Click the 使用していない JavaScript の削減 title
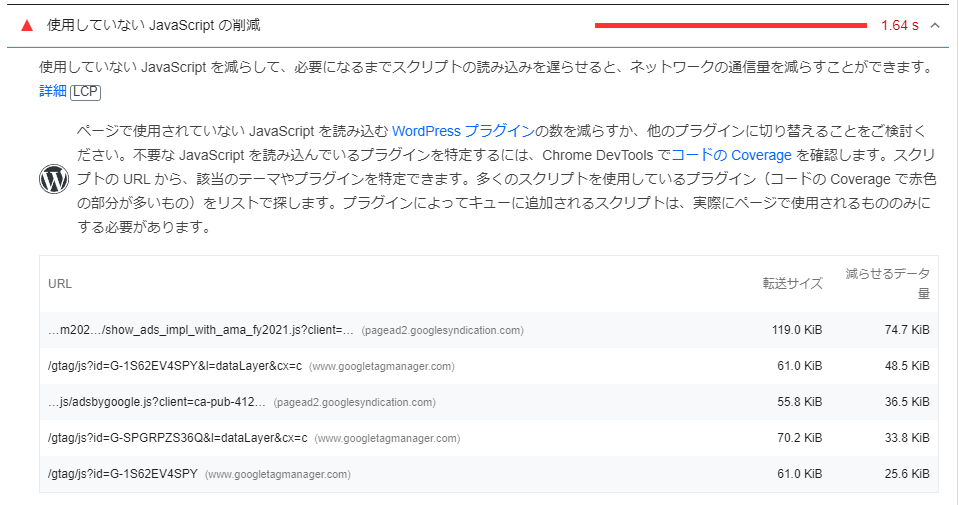Viewport: 959px width, 505px height. pyautogui.click(x=154, y=25)
